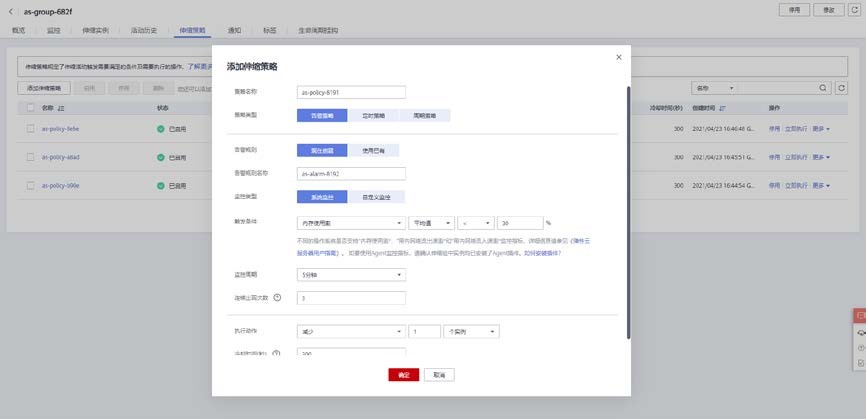The image size is (866, 419).
Task: Switch to the 概览 tab
Action: 19,30
